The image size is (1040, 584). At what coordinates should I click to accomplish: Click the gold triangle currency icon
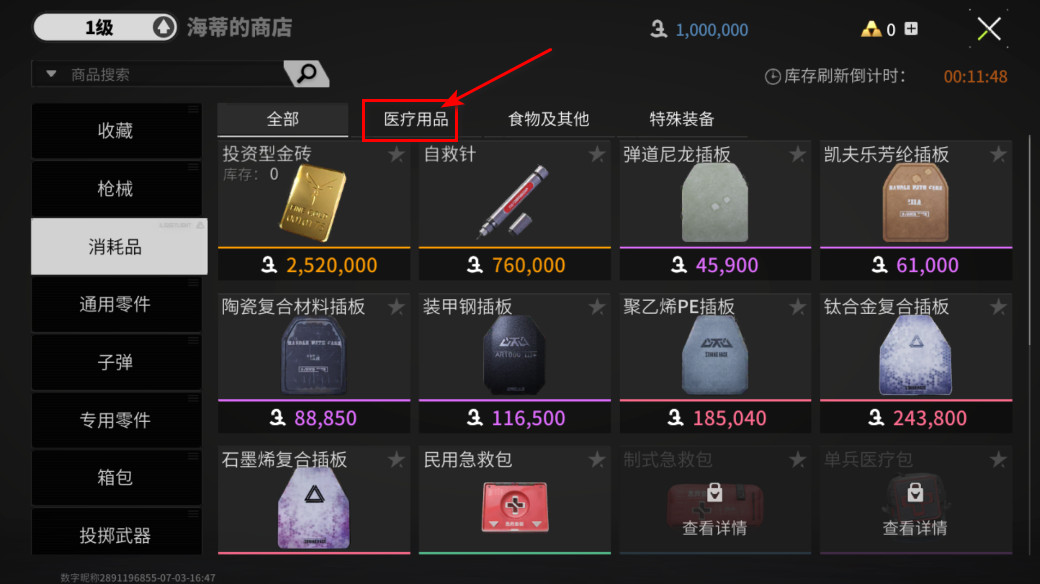871,29
